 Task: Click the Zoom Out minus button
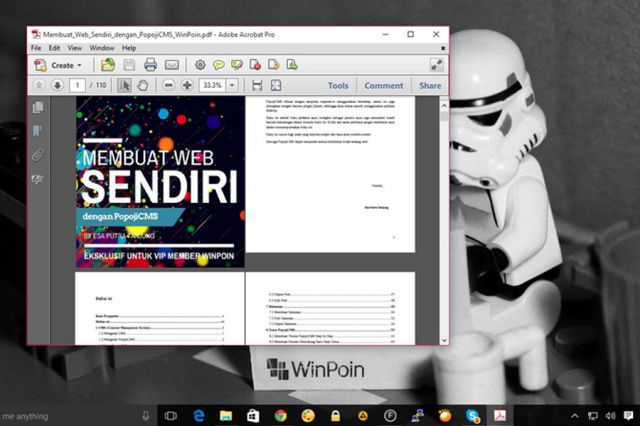point(169,85)
